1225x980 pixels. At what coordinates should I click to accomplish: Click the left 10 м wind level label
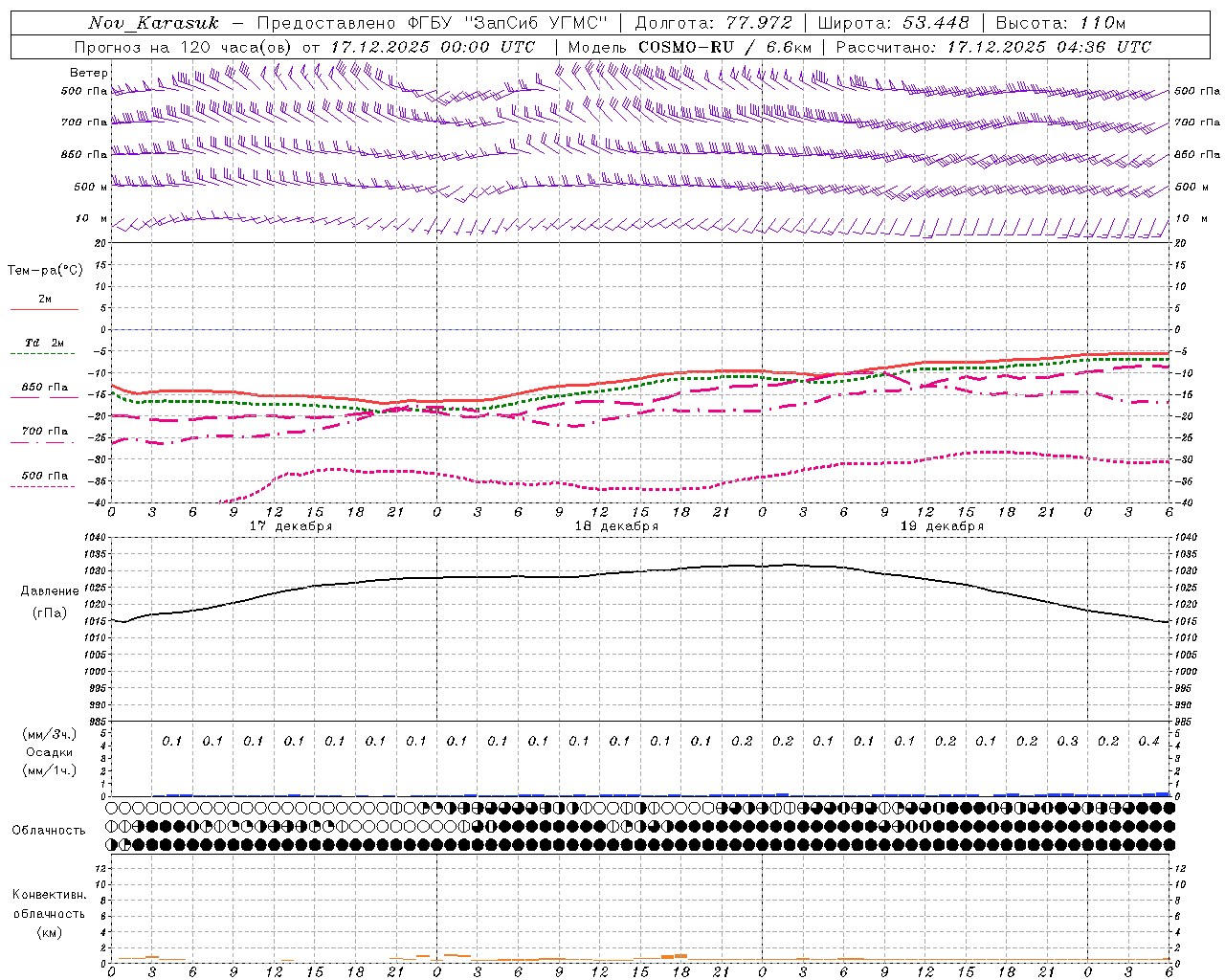(x=92, y=218)
